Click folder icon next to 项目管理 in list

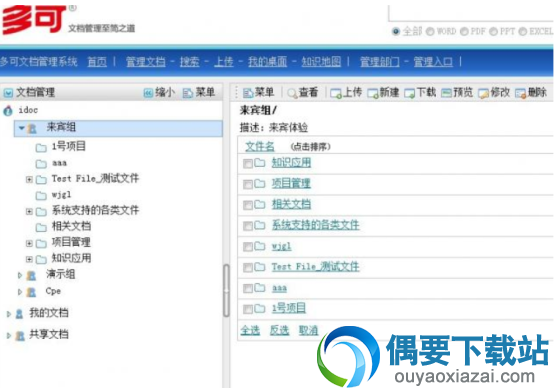[x=260, y=184]
